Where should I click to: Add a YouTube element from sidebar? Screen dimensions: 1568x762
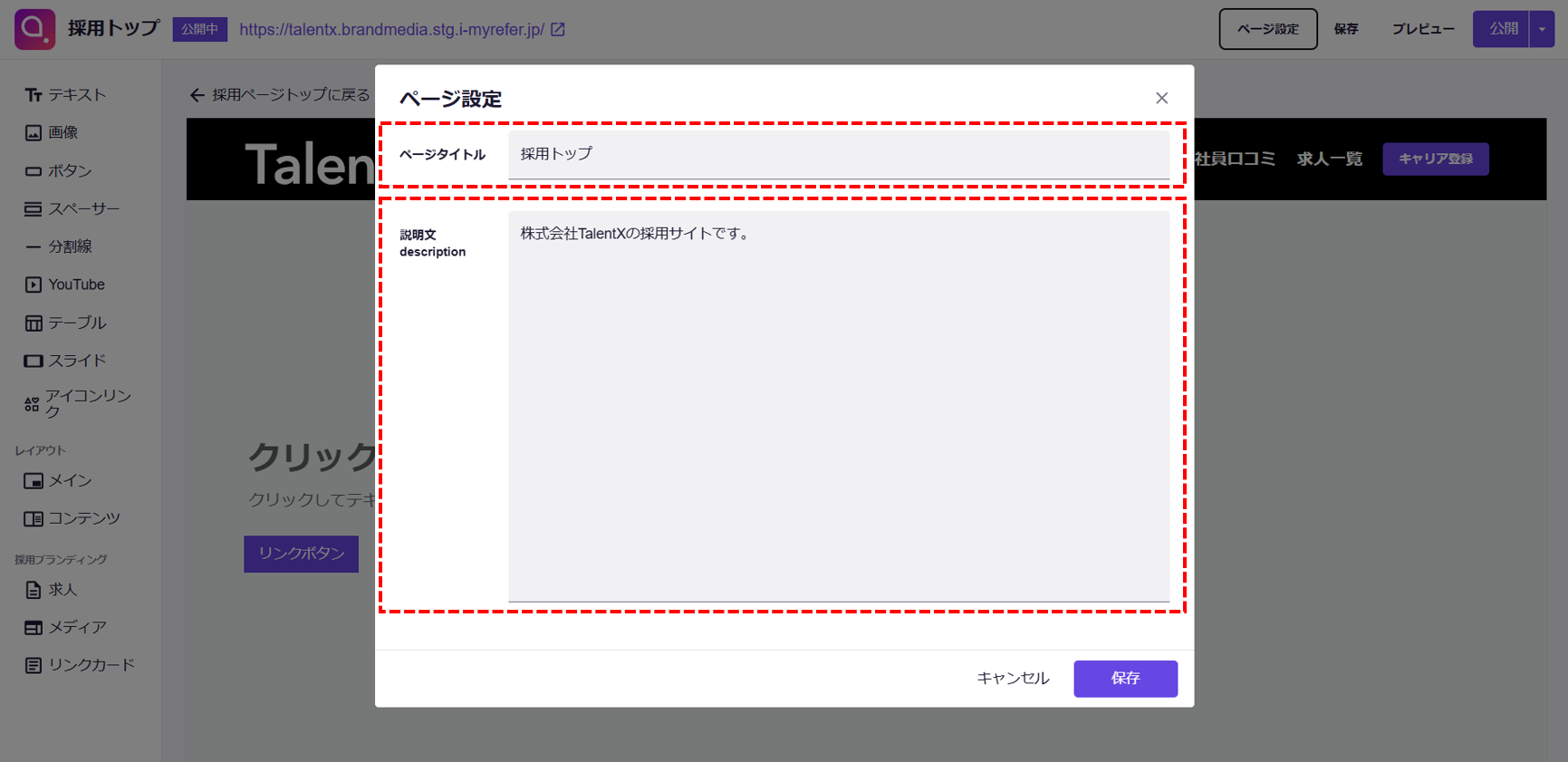34,285
